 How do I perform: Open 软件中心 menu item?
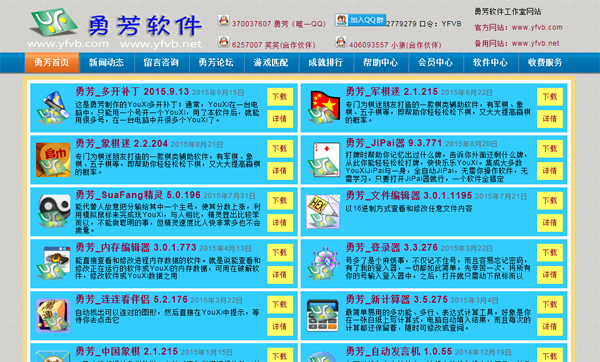point(490,62)
